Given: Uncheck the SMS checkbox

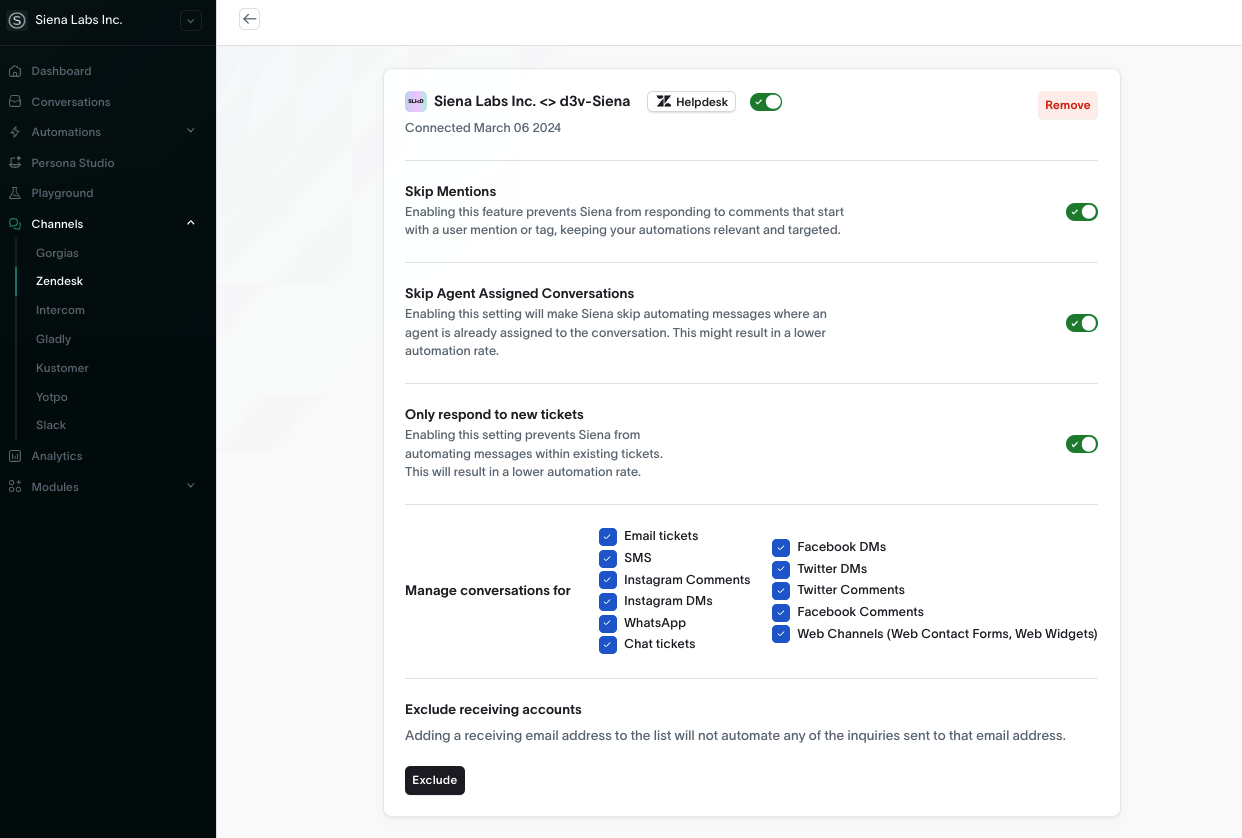Looking at the screenshot, I should 608,558.
